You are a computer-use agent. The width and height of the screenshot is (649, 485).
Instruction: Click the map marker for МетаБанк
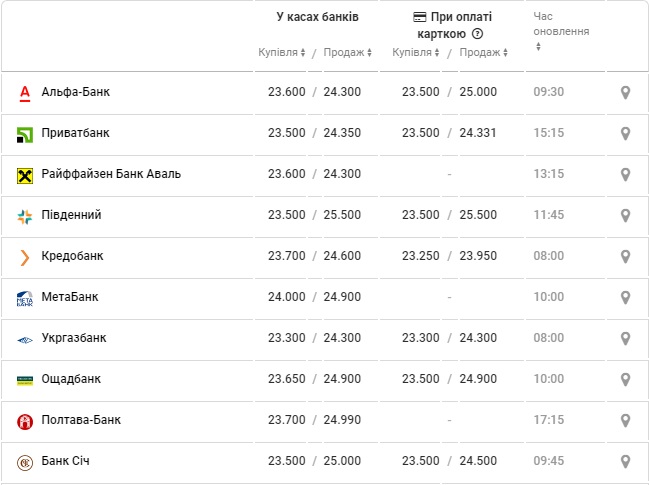pos(626,298)
